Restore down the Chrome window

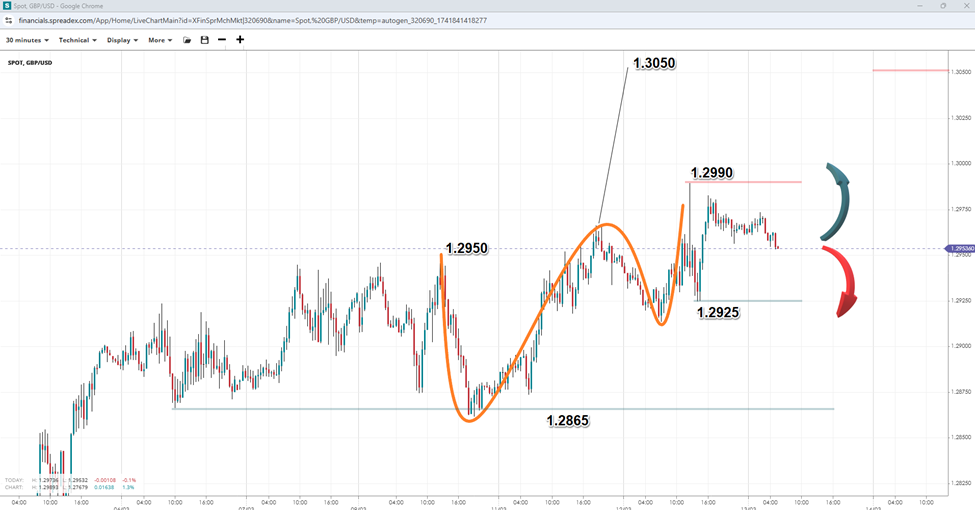[942, 6]
